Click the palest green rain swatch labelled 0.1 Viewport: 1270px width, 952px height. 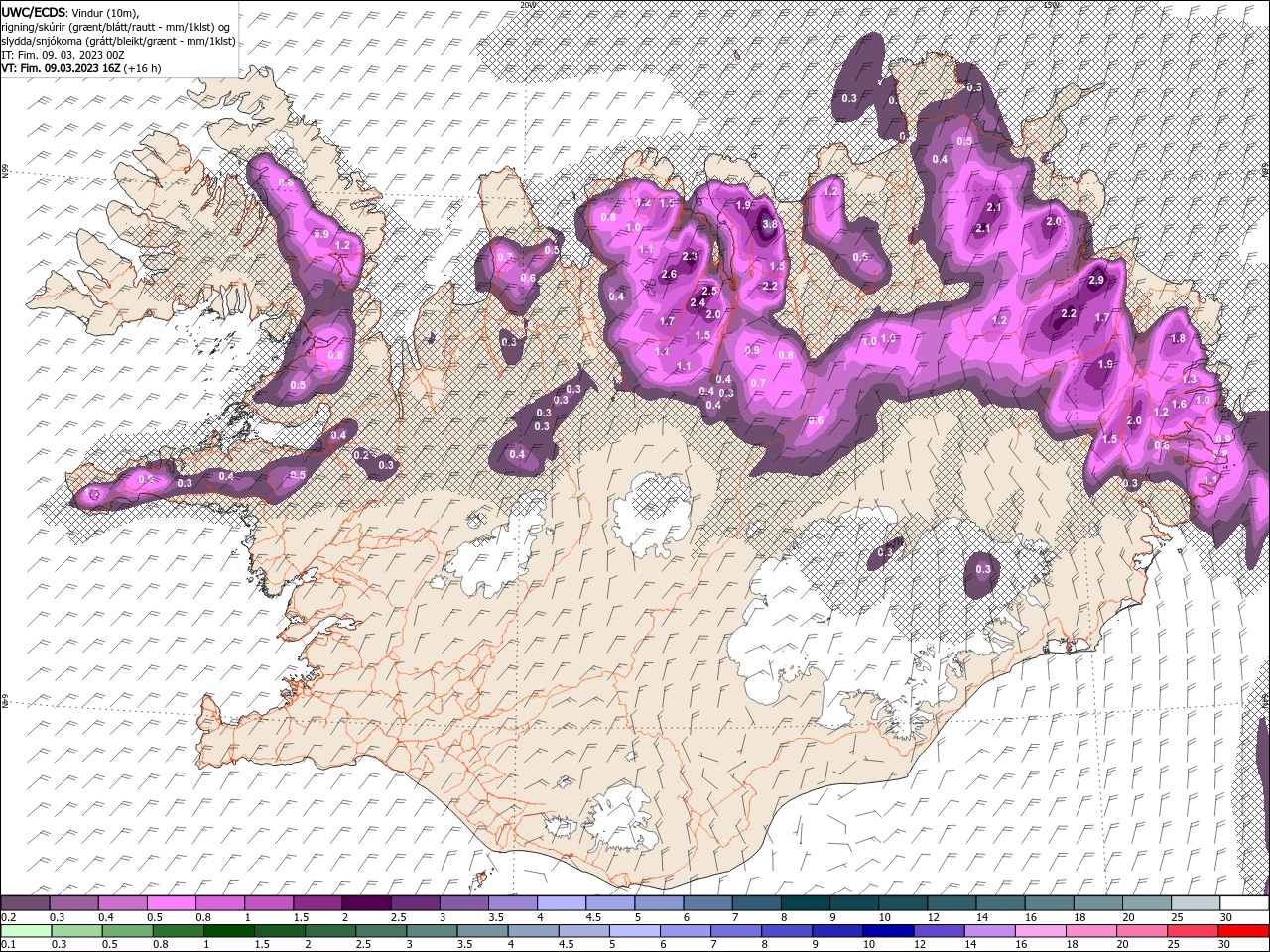(26, 931)
